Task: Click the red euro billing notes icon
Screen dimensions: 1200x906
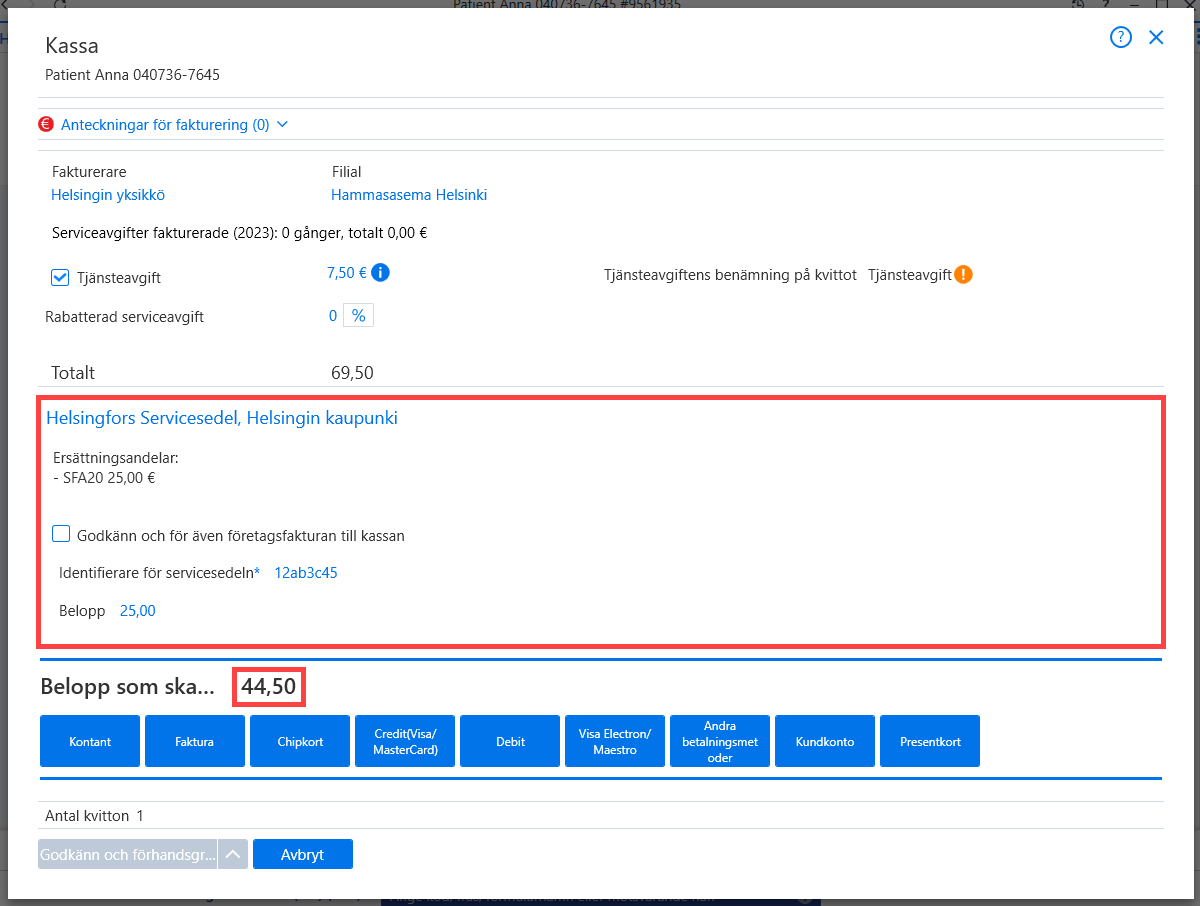Action: [x=46, y=125]
